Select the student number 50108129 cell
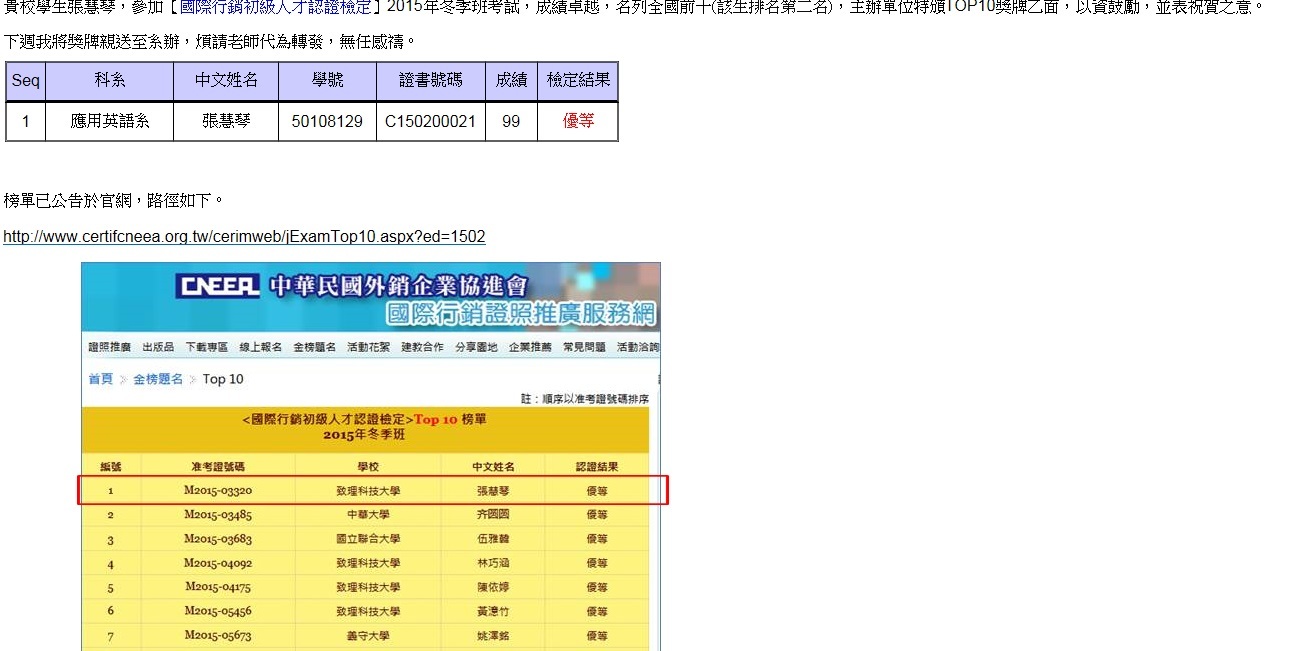Image resolution: width=1305 pixels, height=651 pixels. click(327, 122)
